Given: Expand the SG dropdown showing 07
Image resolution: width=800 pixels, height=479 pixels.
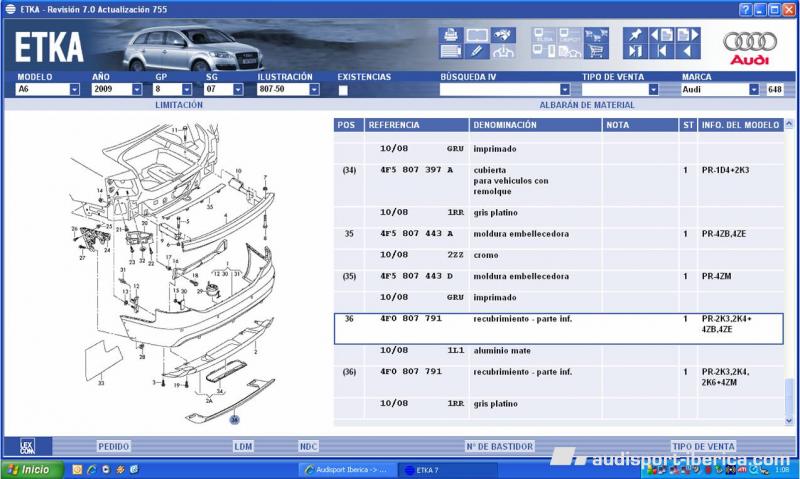Looking at the screenshot, I should [x=238, y=89].
